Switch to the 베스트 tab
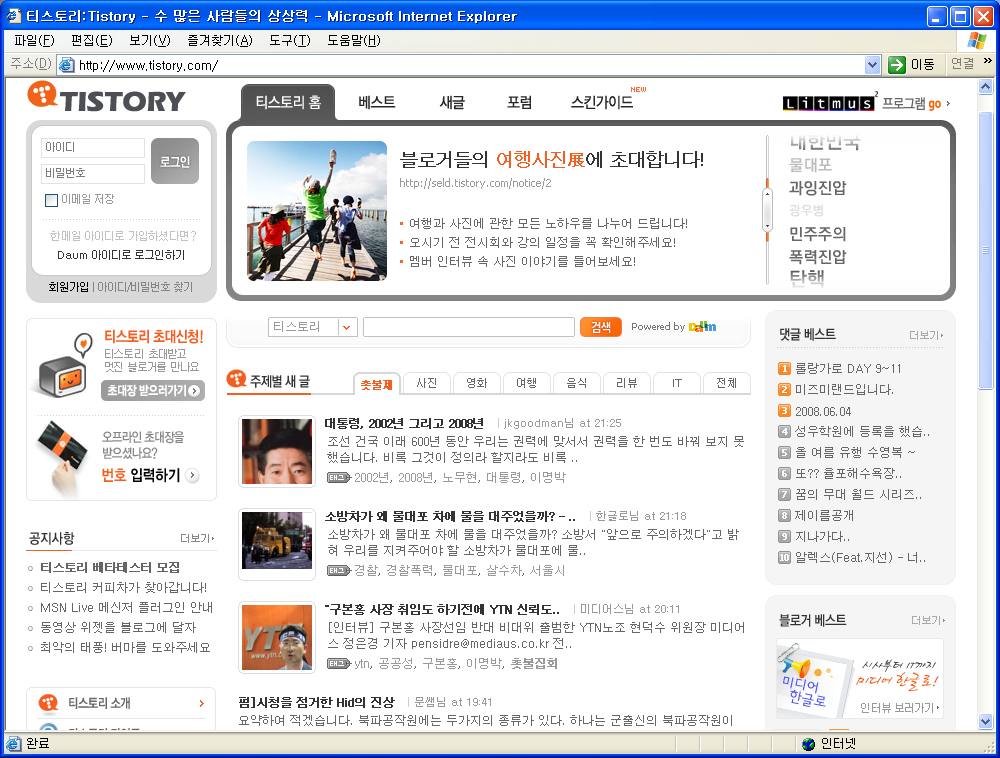This screenshot has width=1000, height=758. click(x=376, y=102)
